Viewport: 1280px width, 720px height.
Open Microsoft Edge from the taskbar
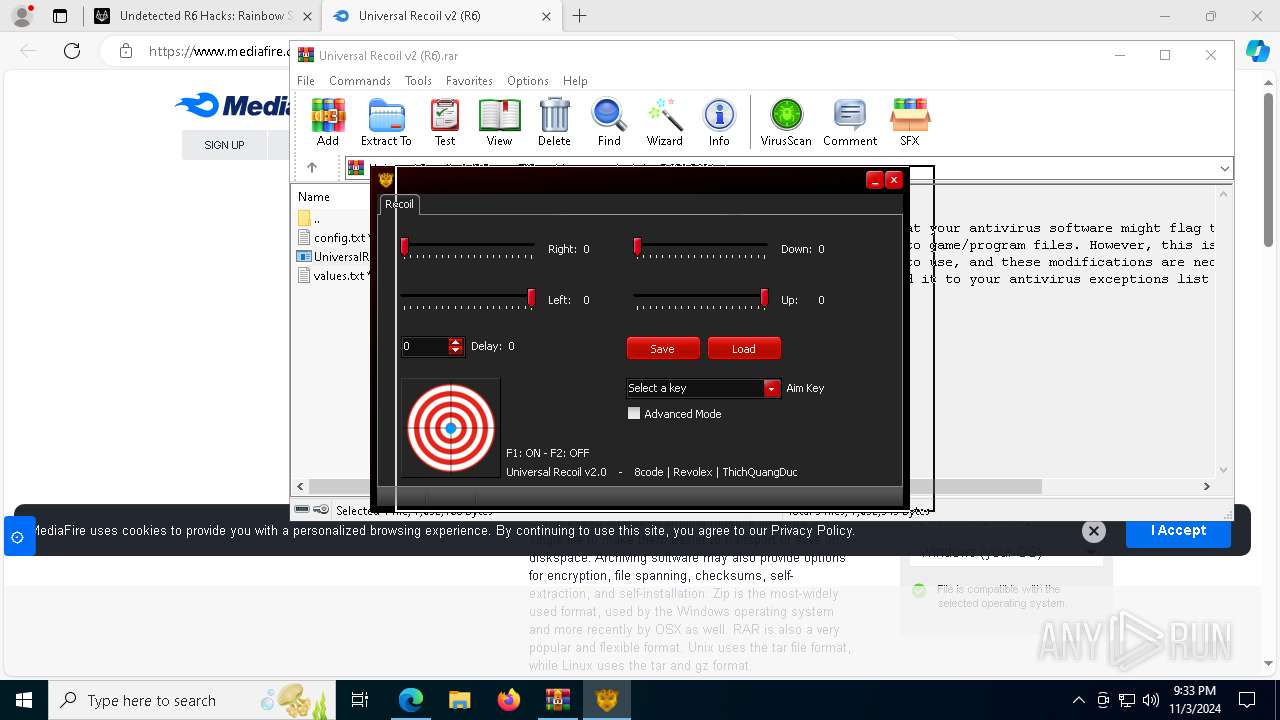(411, 700)
